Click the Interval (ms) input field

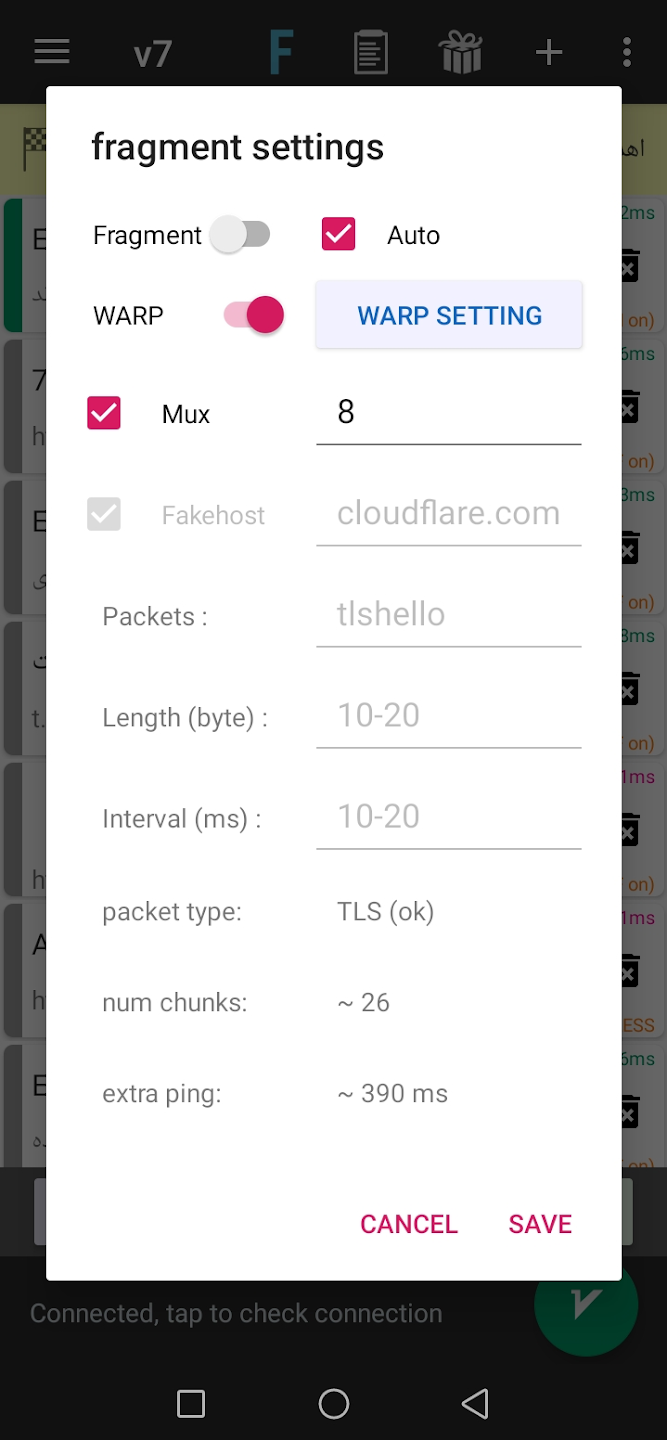(x=448, y=816)
